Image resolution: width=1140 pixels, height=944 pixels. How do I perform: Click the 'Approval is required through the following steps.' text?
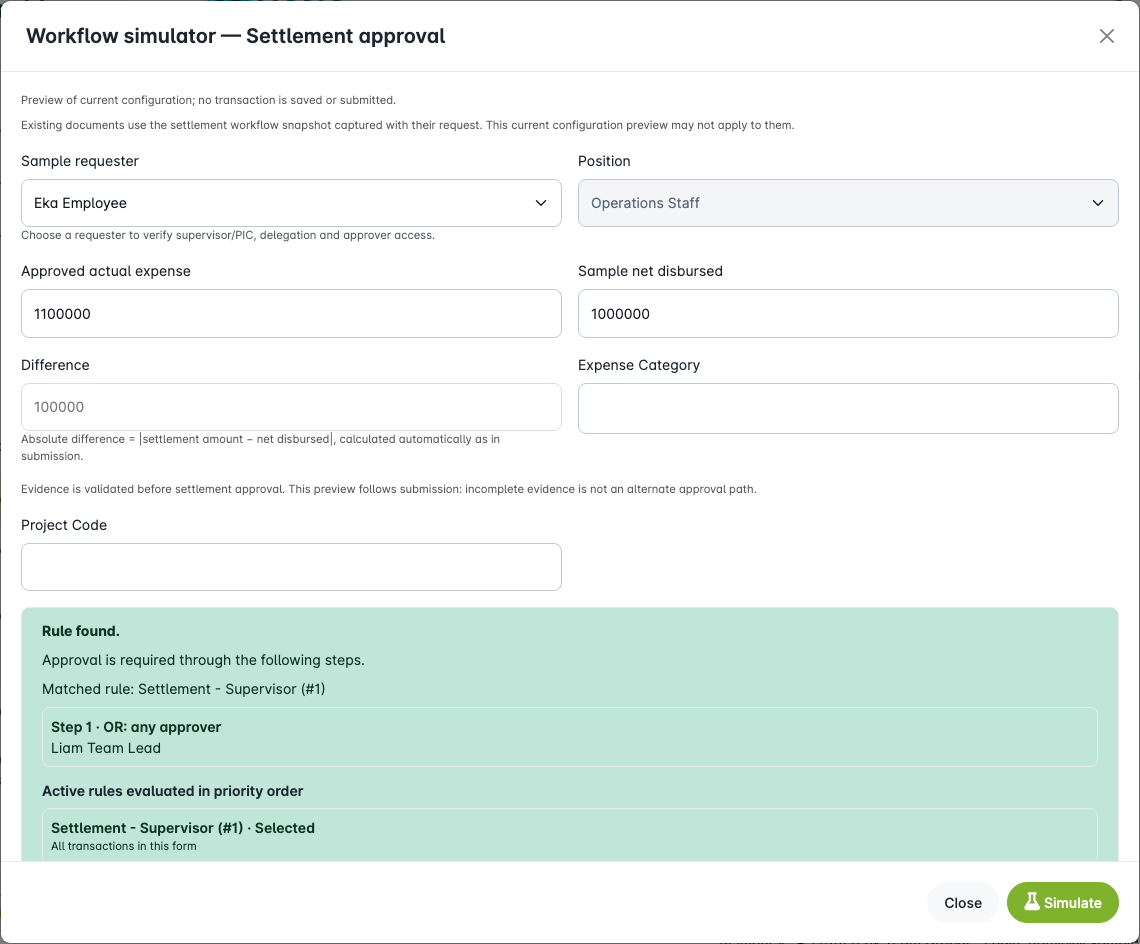point(204,660)
